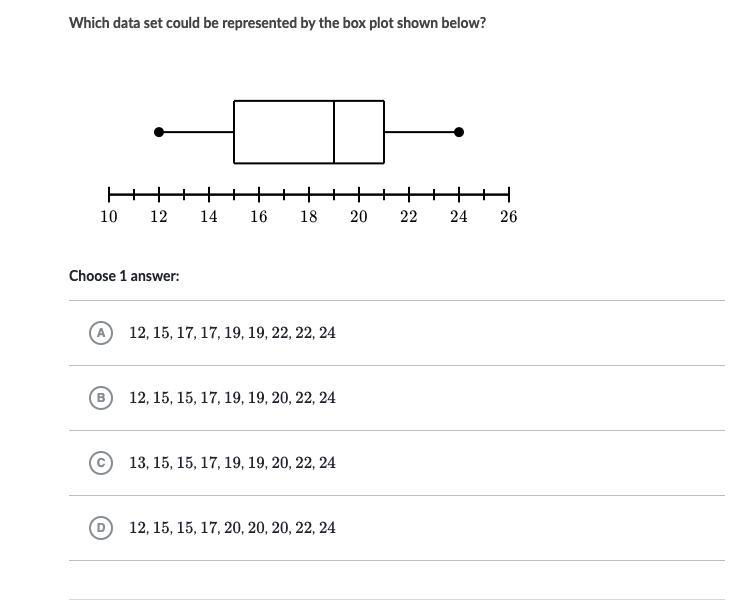Click axis label 20 on number line
This screenshot has width=756, height=612.
tap(358, 216)
